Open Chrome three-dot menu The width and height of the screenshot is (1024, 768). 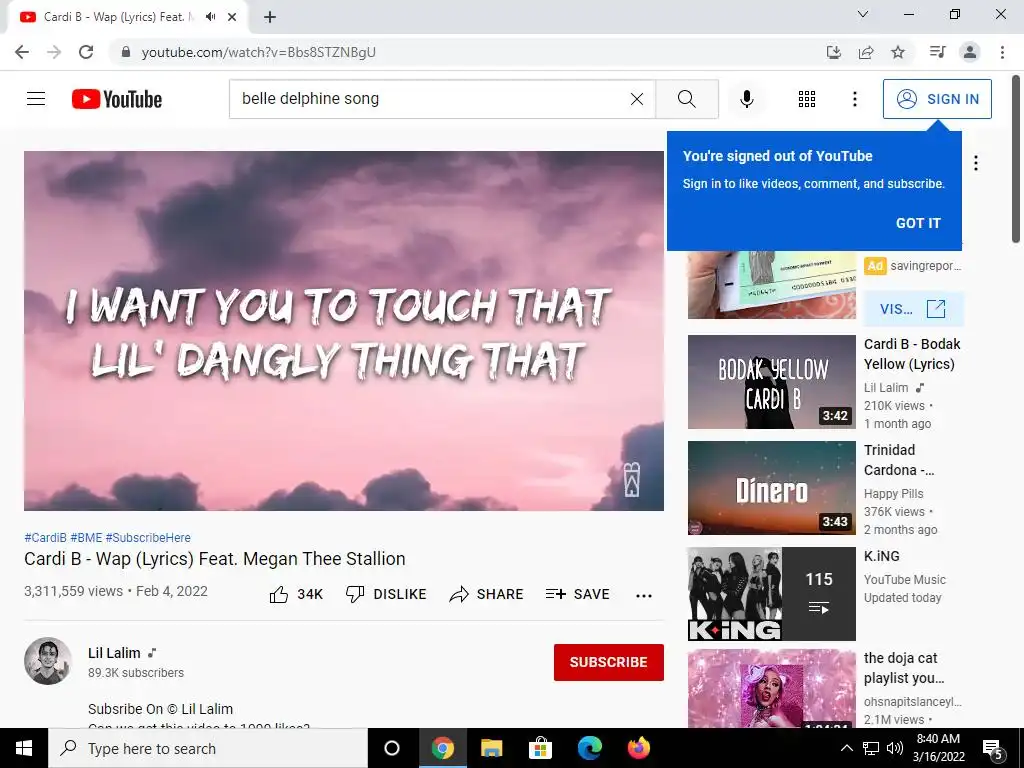(x=1002, y=52)
